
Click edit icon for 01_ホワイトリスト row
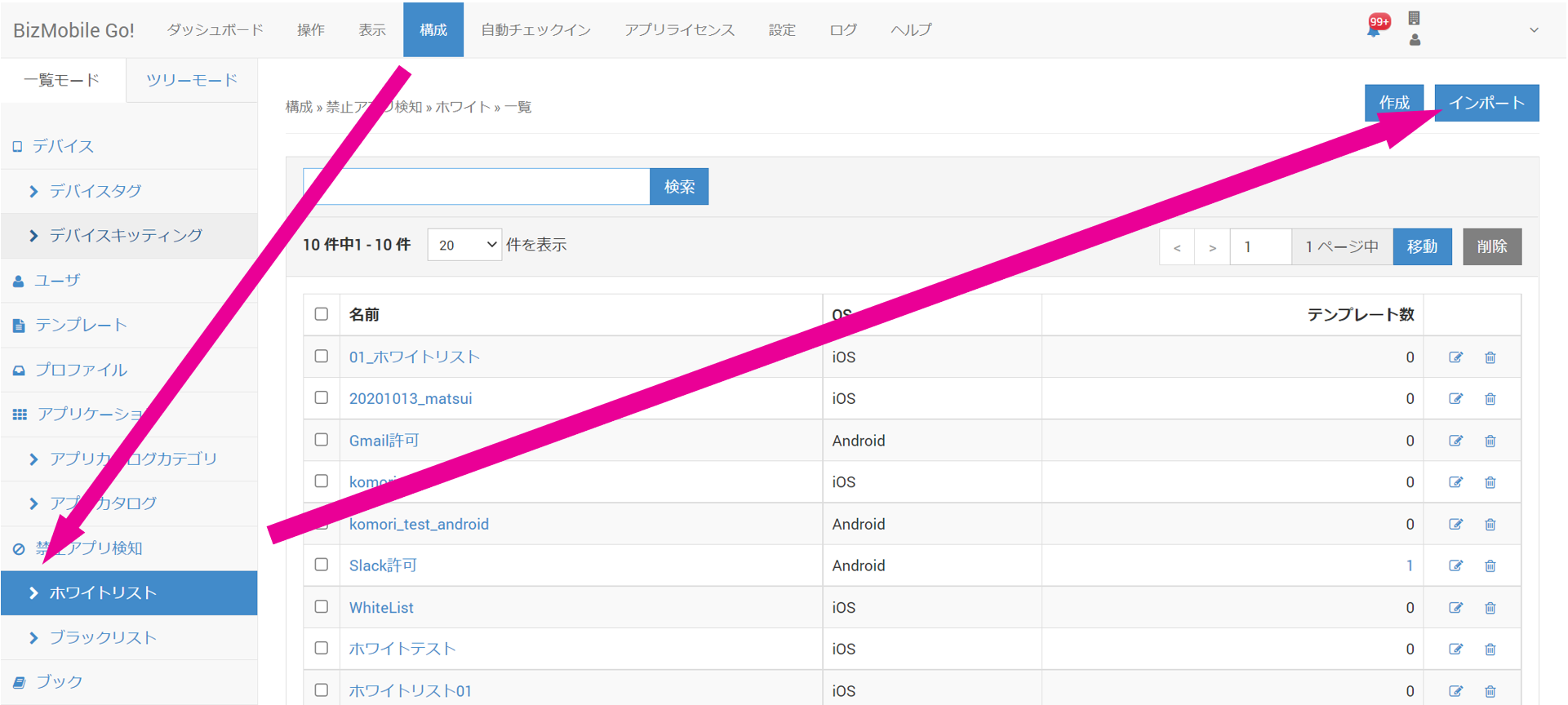[1455, 357]
